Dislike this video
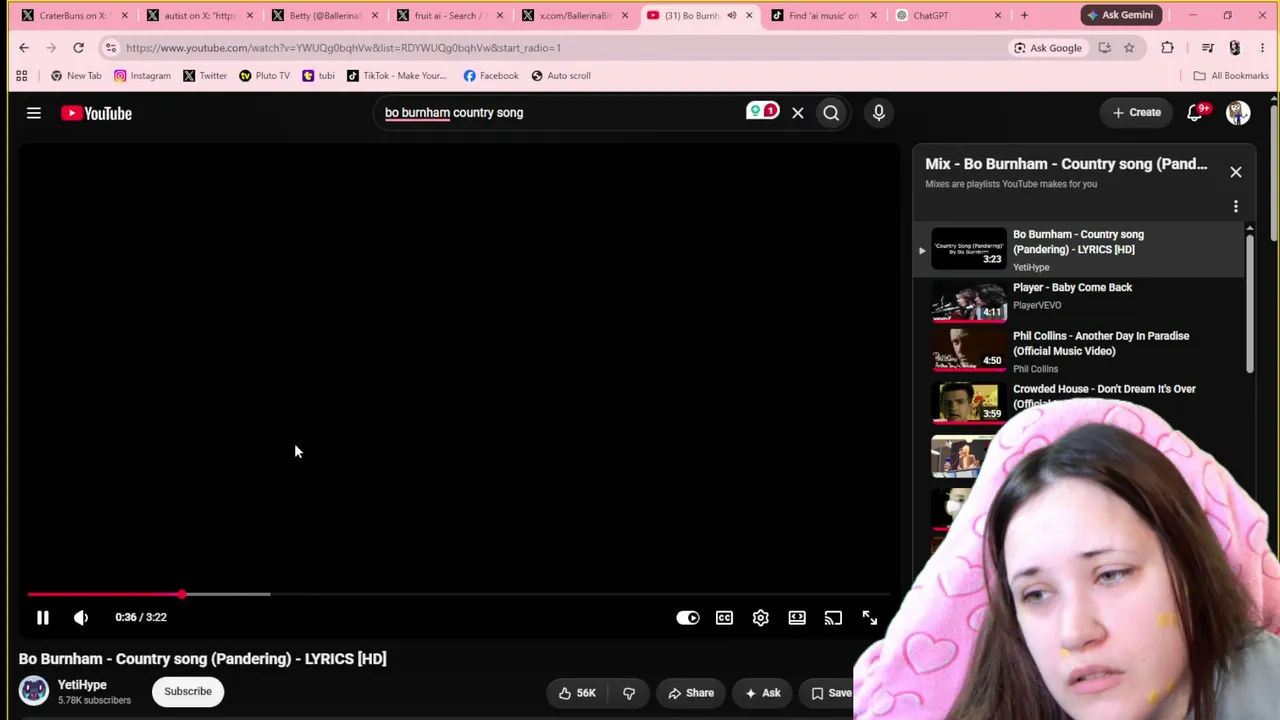Screen dimensions: 1280x720 click(629, 693)
